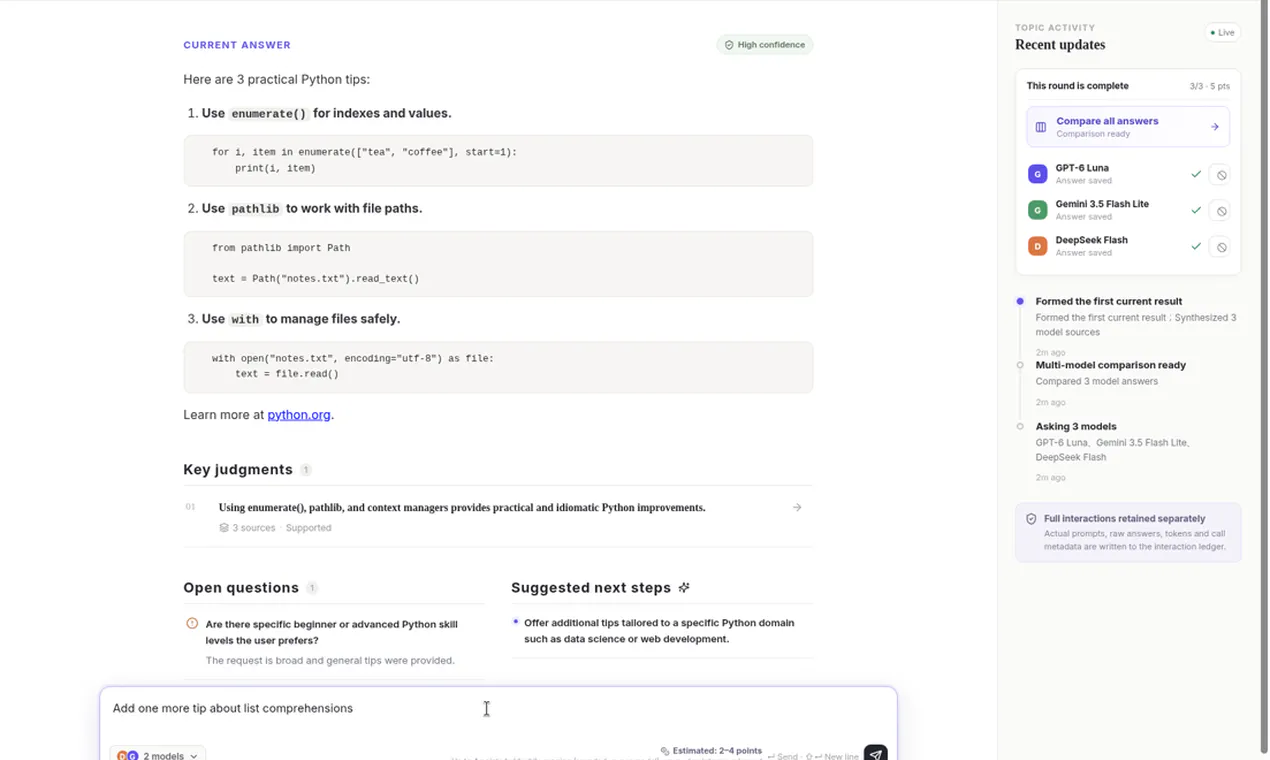Screen dimensions: 1270x760
Task: Click the green checkmark next to Gemini 3.5 Flash Lite
Action: click(x=1196, y=210)
